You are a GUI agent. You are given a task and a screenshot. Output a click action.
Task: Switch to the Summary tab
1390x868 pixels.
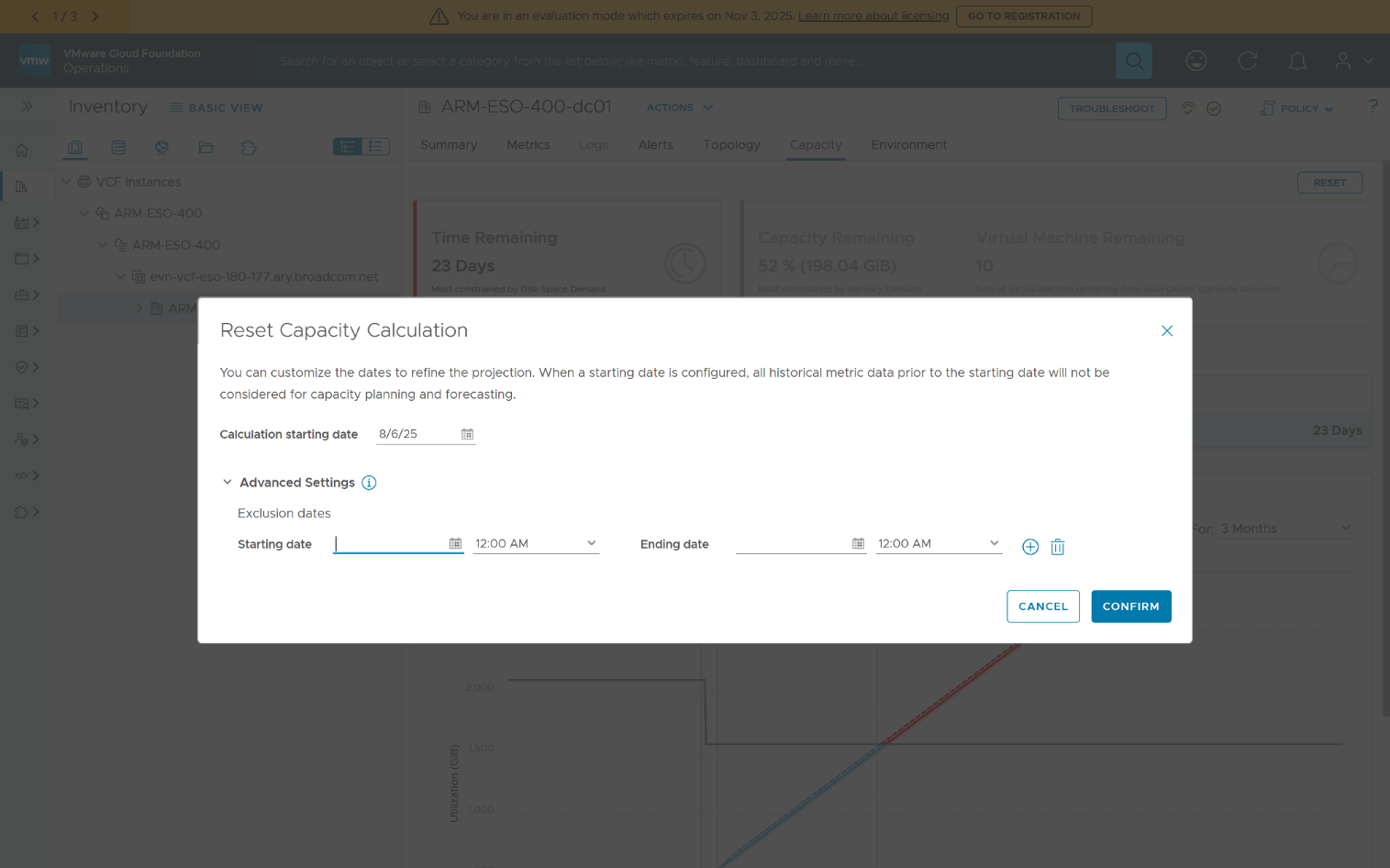pos(449,144)
